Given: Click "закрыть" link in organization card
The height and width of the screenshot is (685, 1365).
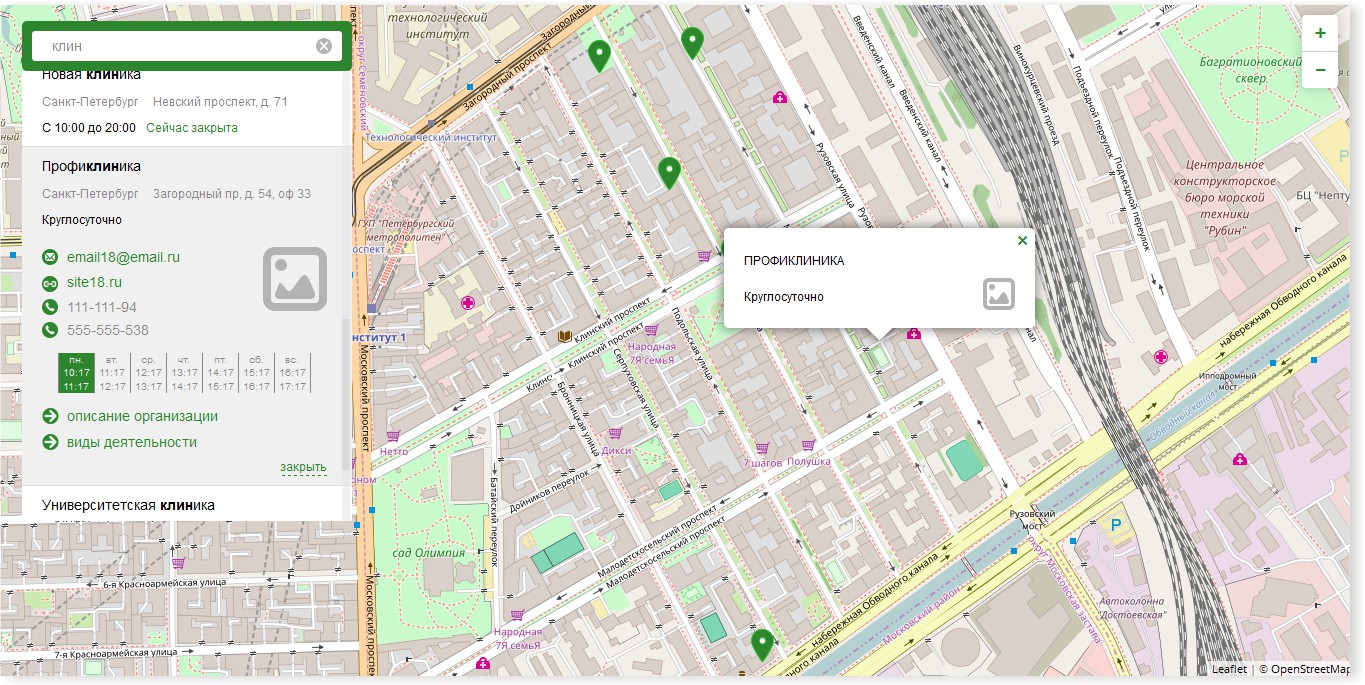Looking at the screenshot, I should [x=303, y=467].
